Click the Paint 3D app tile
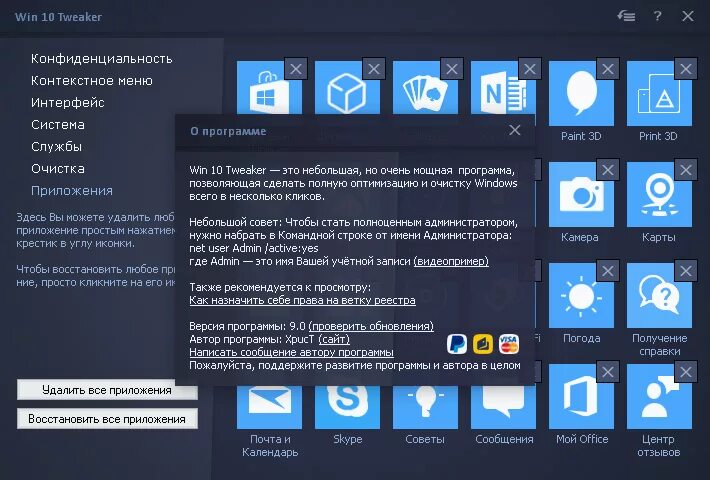710x480 pixels. [581, 94]
